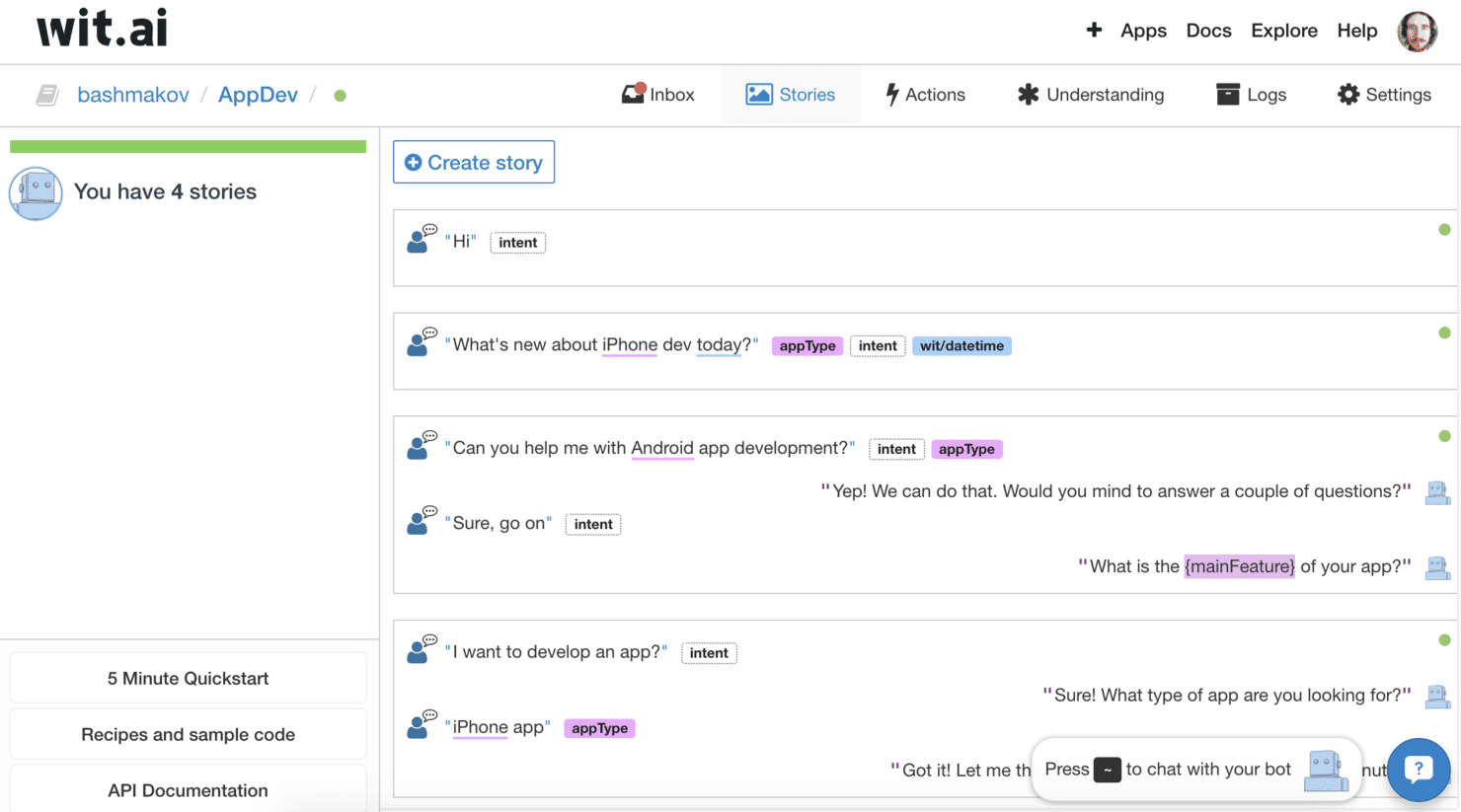Click the robot avatar beside 'You have 4 stories'
This screenshot has height=812, width=1461.
click(x=36, y=192)
